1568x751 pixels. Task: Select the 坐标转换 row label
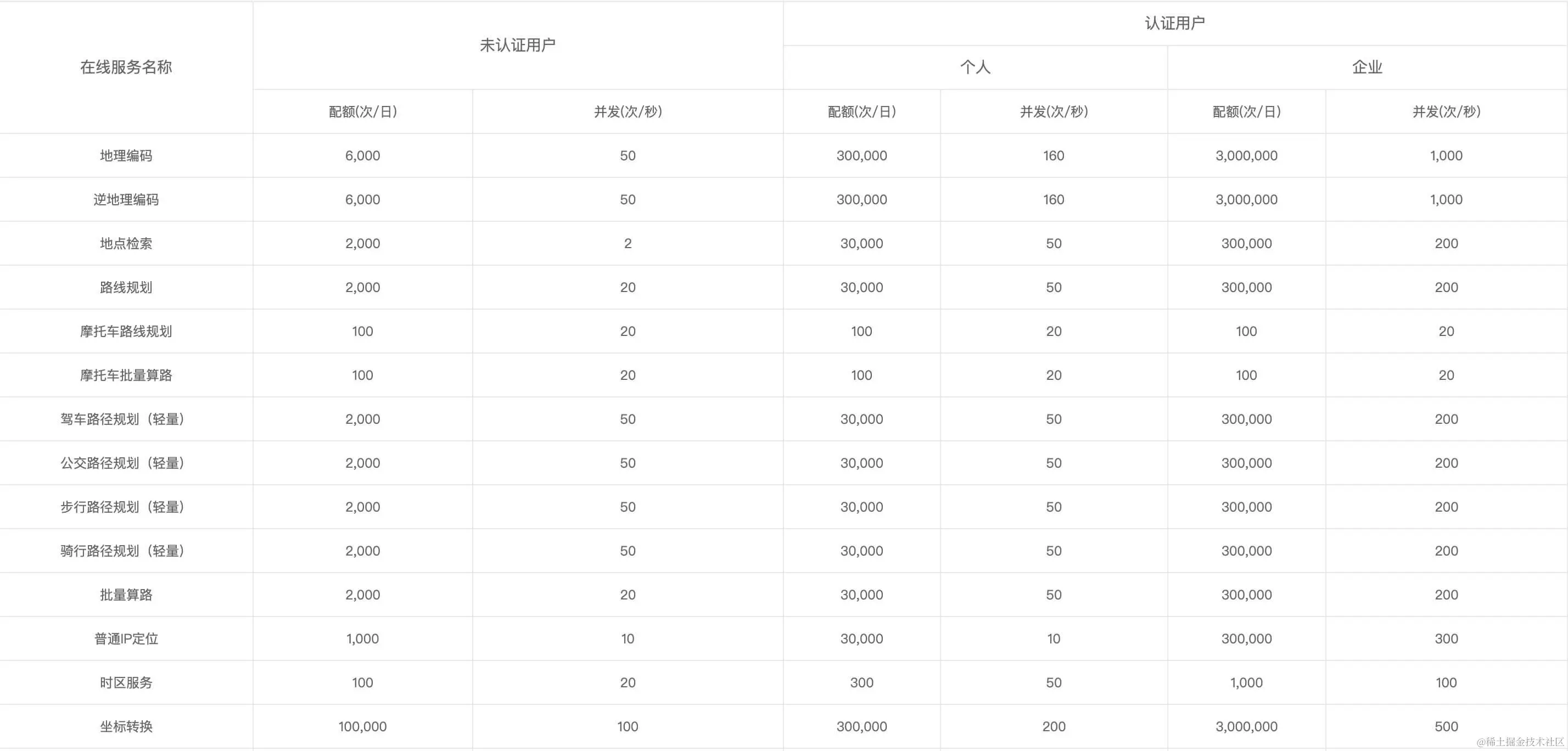(x=125, y=726)
